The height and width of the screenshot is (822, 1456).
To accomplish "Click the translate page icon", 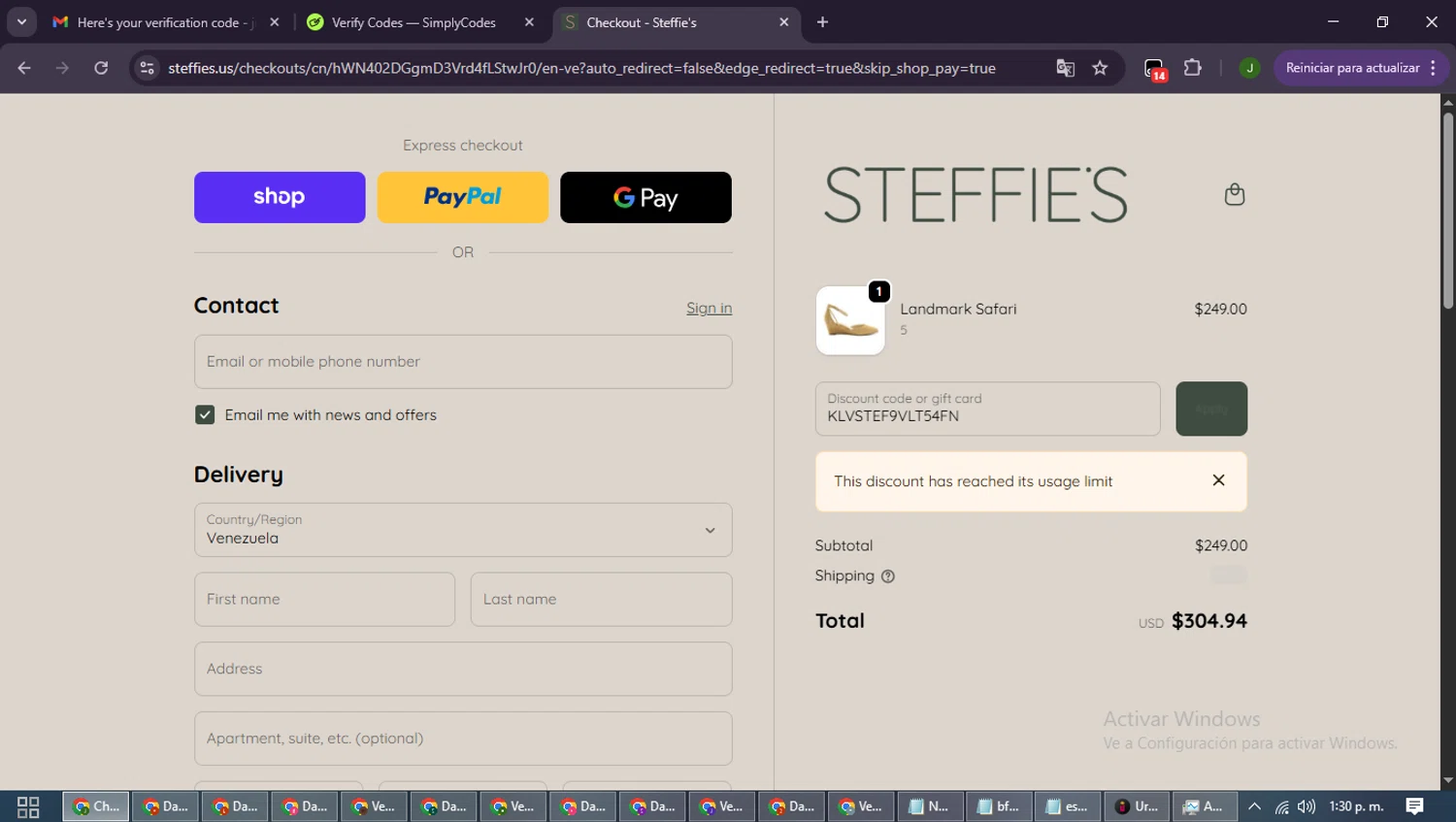I will click(1065, 68).
